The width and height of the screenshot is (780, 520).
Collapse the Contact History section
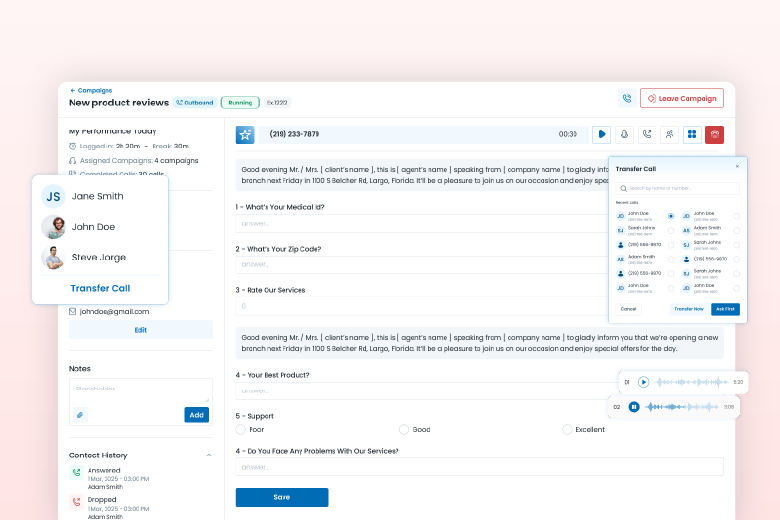tap(208, 455)
